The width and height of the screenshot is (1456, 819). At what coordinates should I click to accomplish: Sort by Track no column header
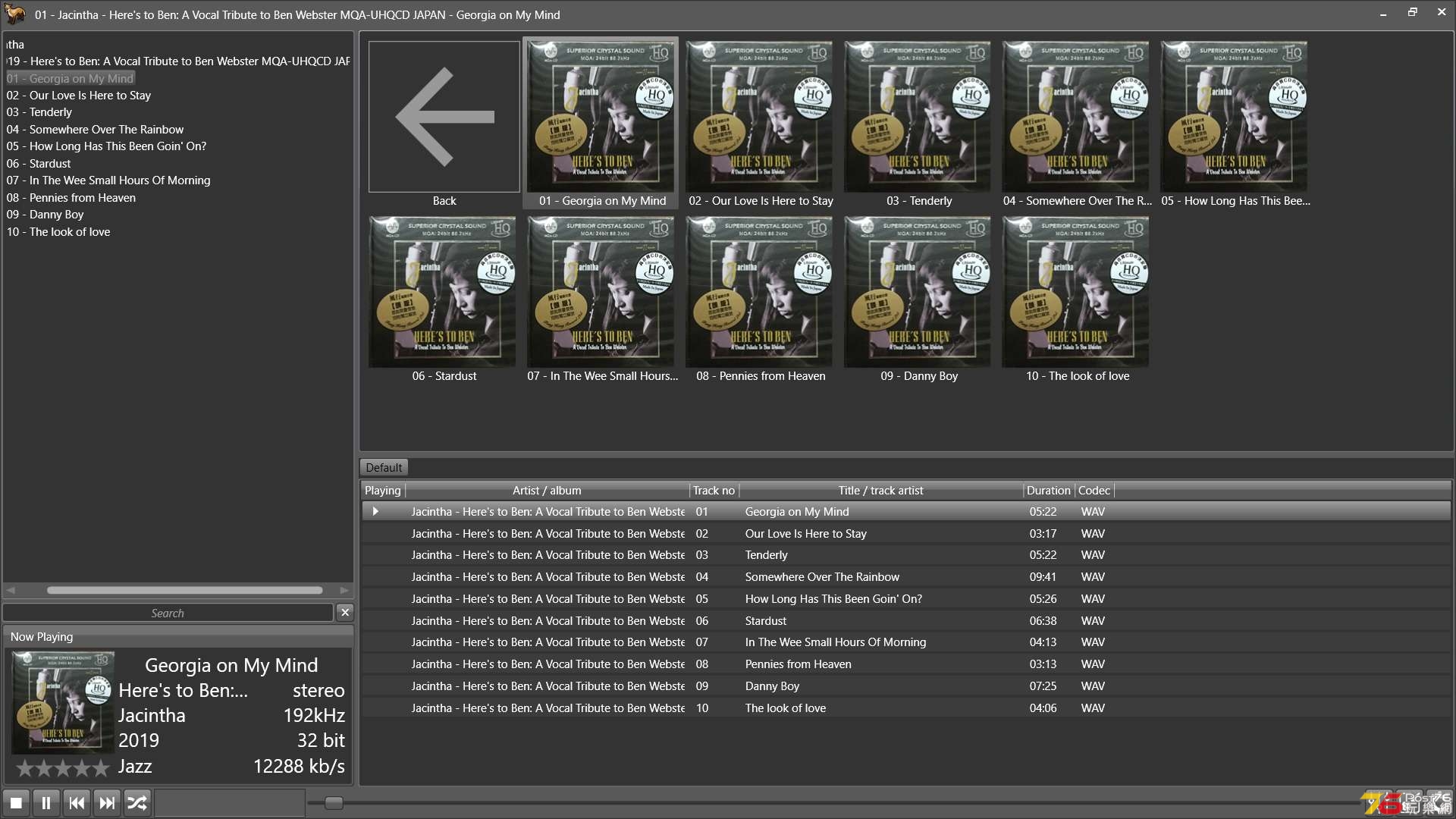(714, 490)
